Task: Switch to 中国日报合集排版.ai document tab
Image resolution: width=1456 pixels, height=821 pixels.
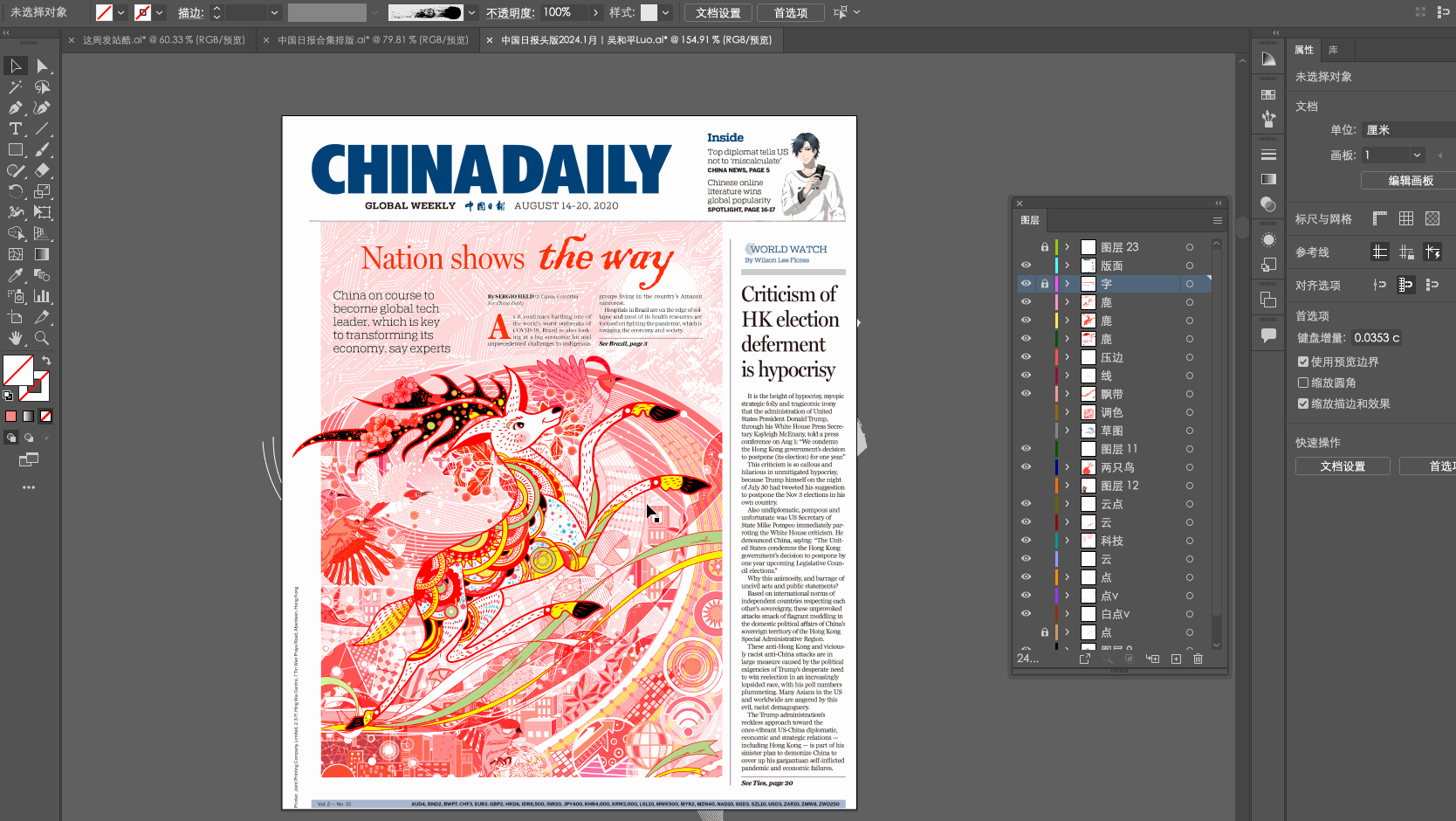Action: [373, 40]
